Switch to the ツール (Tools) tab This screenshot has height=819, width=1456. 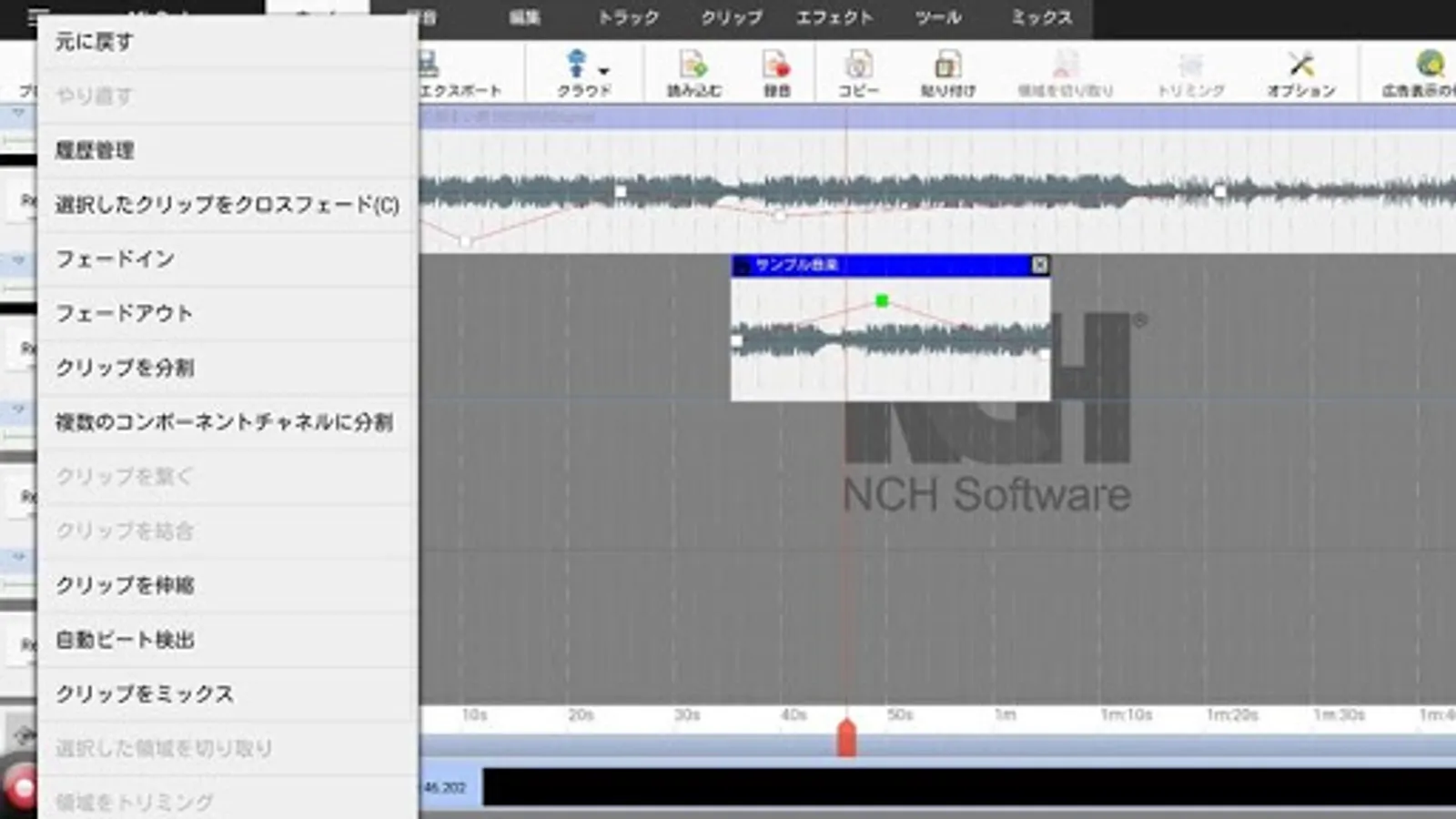938,17
